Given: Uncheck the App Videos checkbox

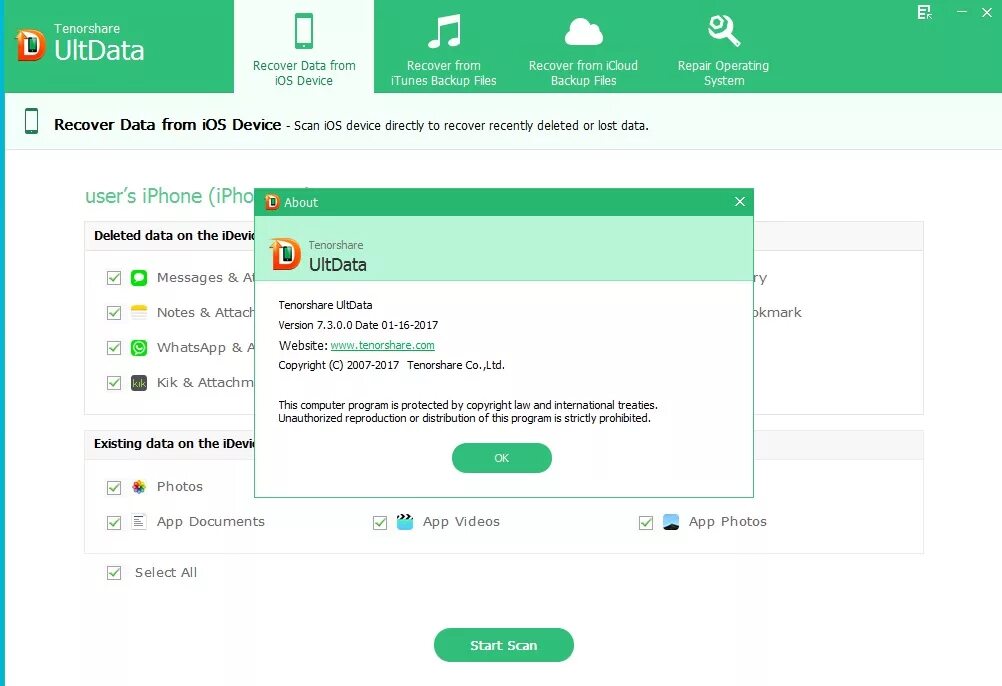Looking at the screenshot, I should tap(380, 522).
